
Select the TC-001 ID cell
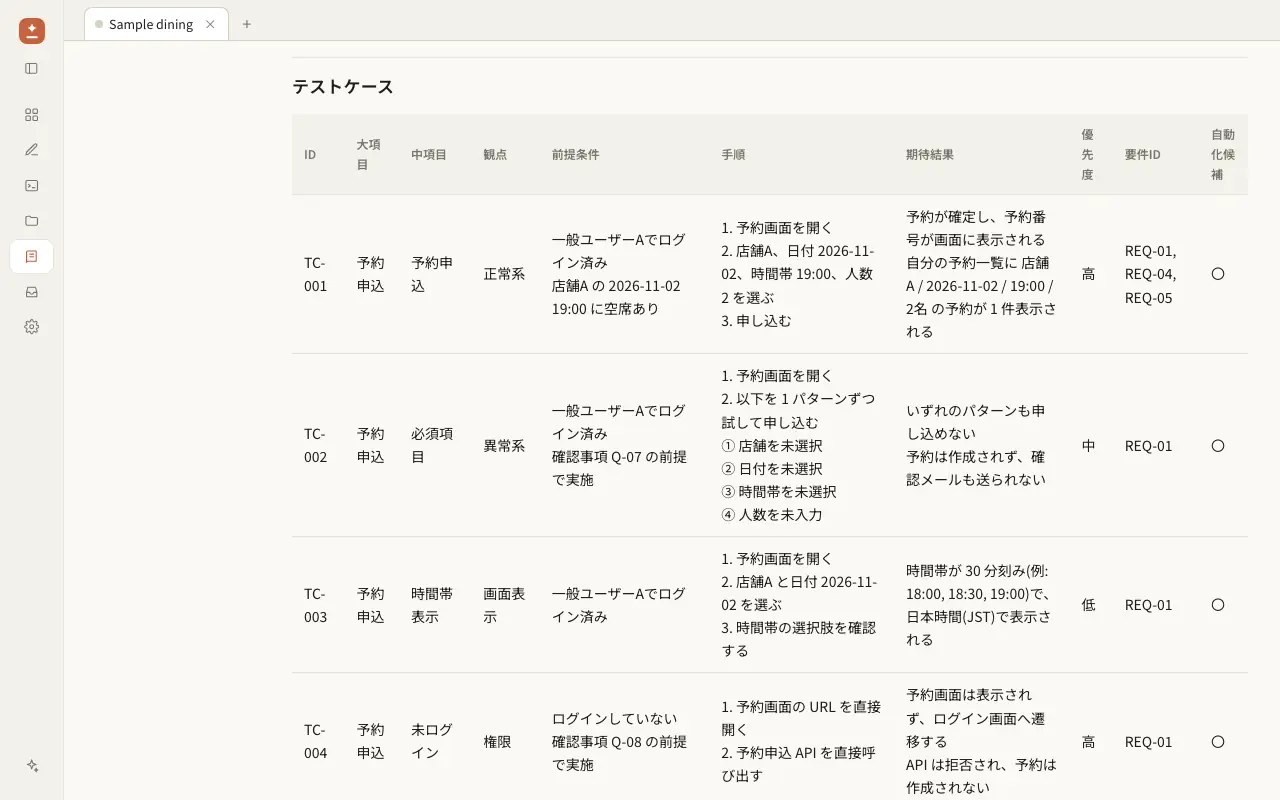pos(316,274)
